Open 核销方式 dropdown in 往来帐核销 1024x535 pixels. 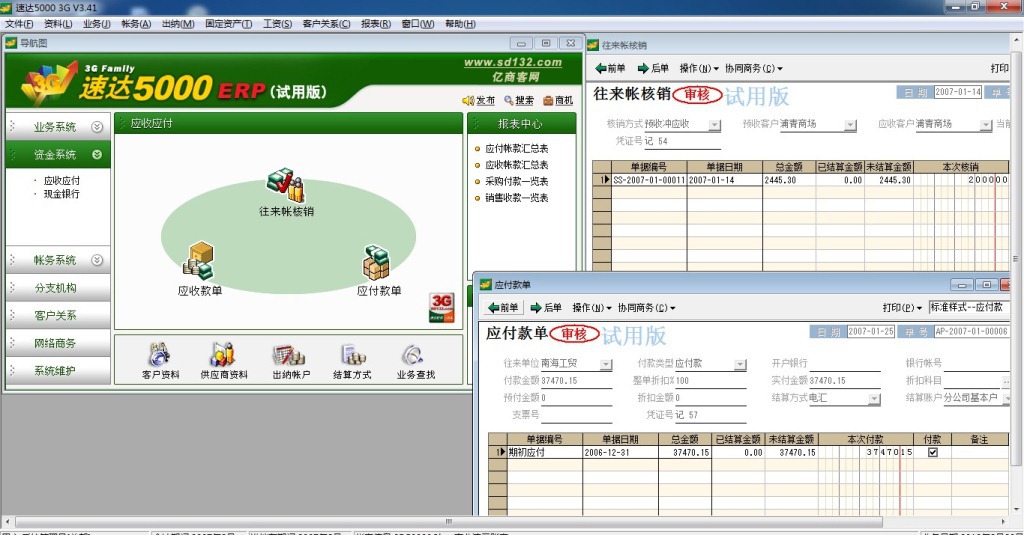pyautogui.click(x=715, y=125)
